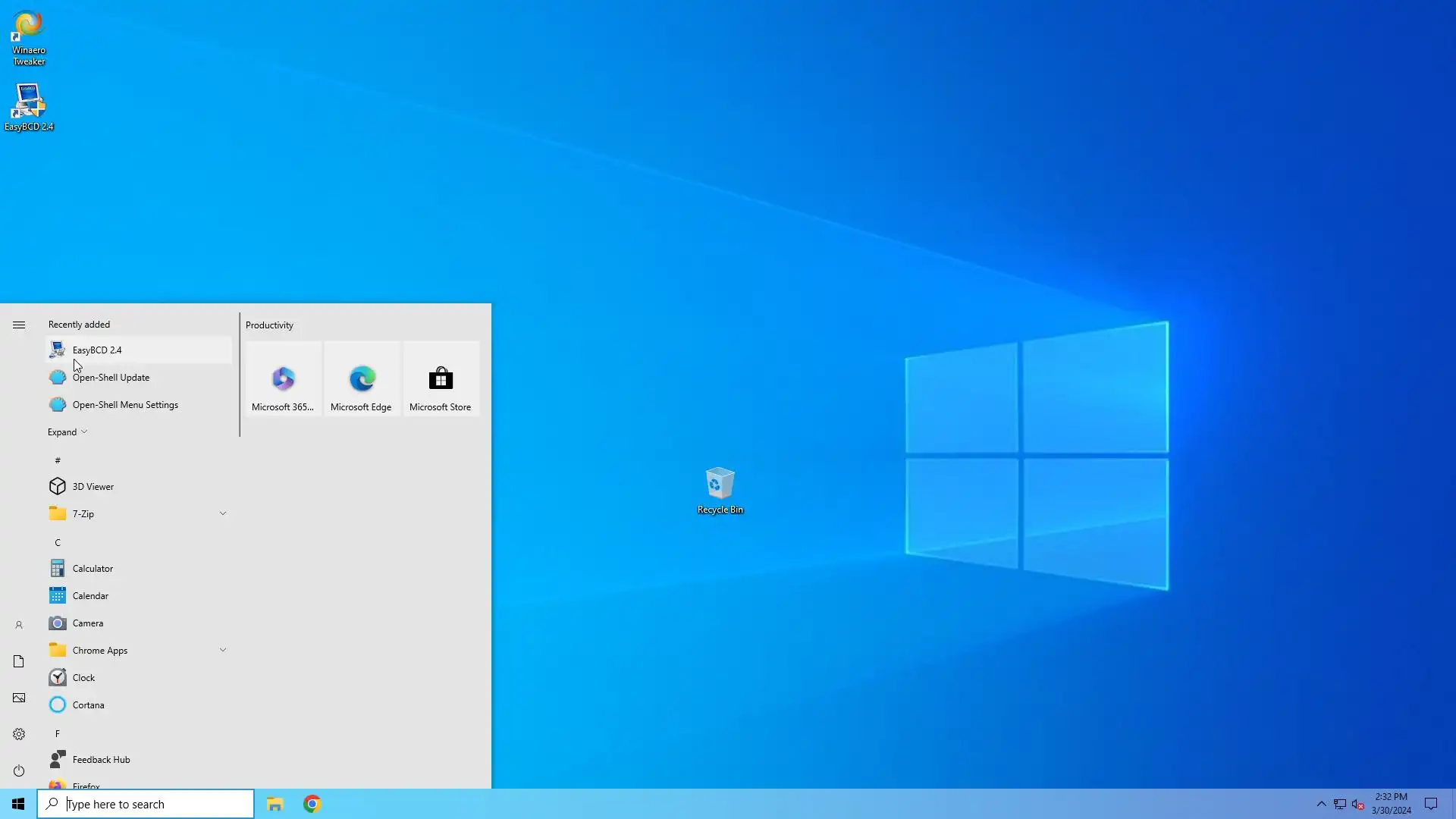Open Winaero Tweaker desktop shortcut
Screen dimensions: 1456x819
click(28, 37)
